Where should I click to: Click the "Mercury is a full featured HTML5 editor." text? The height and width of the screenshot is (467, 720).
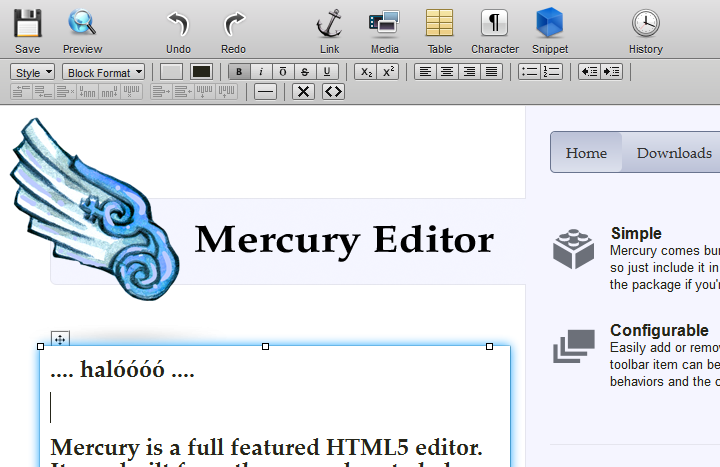pos(266,448)
